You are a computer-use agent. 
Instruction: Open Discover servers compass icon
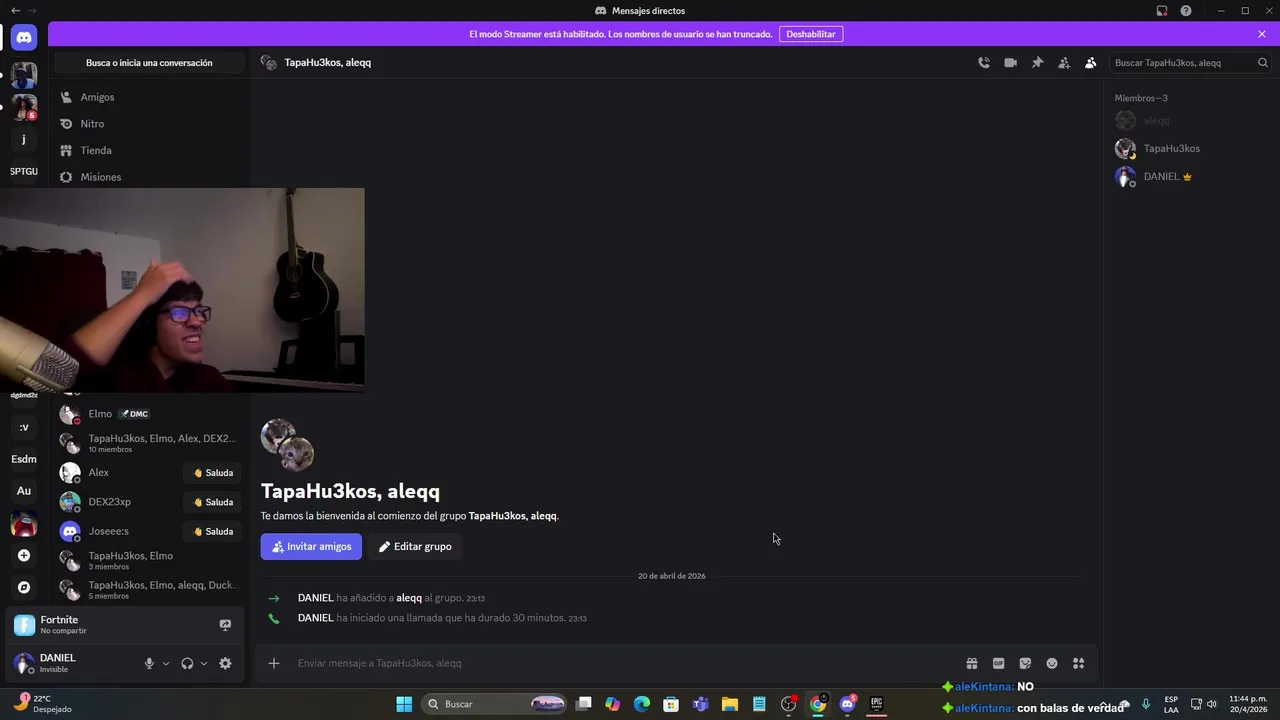(x=24, y=587)
